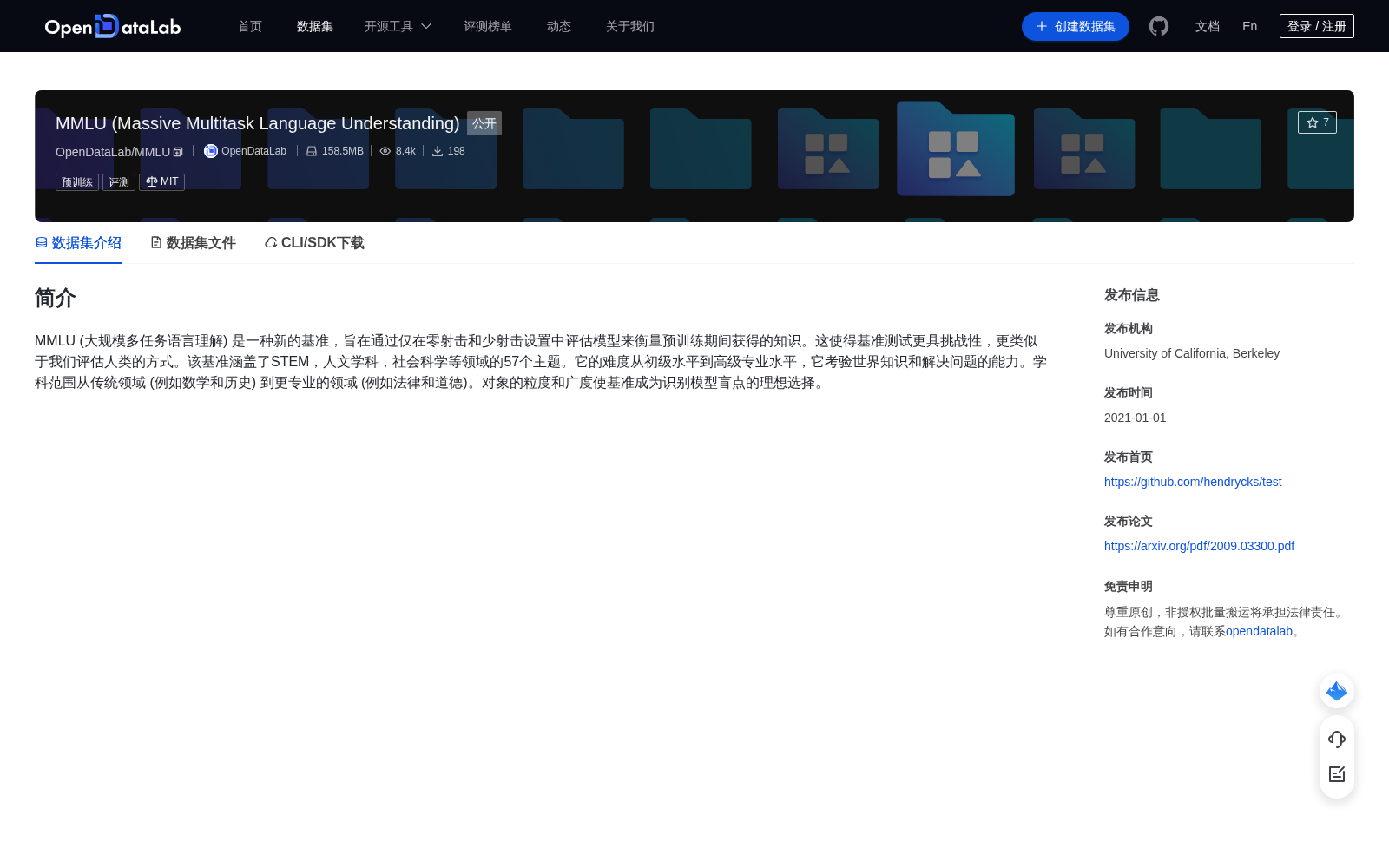Switch to the CLI/SDK下载 tab
Screen dimensions: 1389x868
[x=314, y=243]
